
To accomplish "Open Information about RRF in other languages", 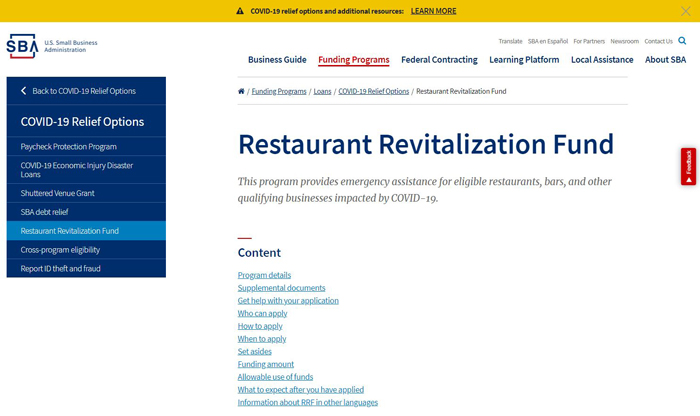I will [x=308, y=402].
